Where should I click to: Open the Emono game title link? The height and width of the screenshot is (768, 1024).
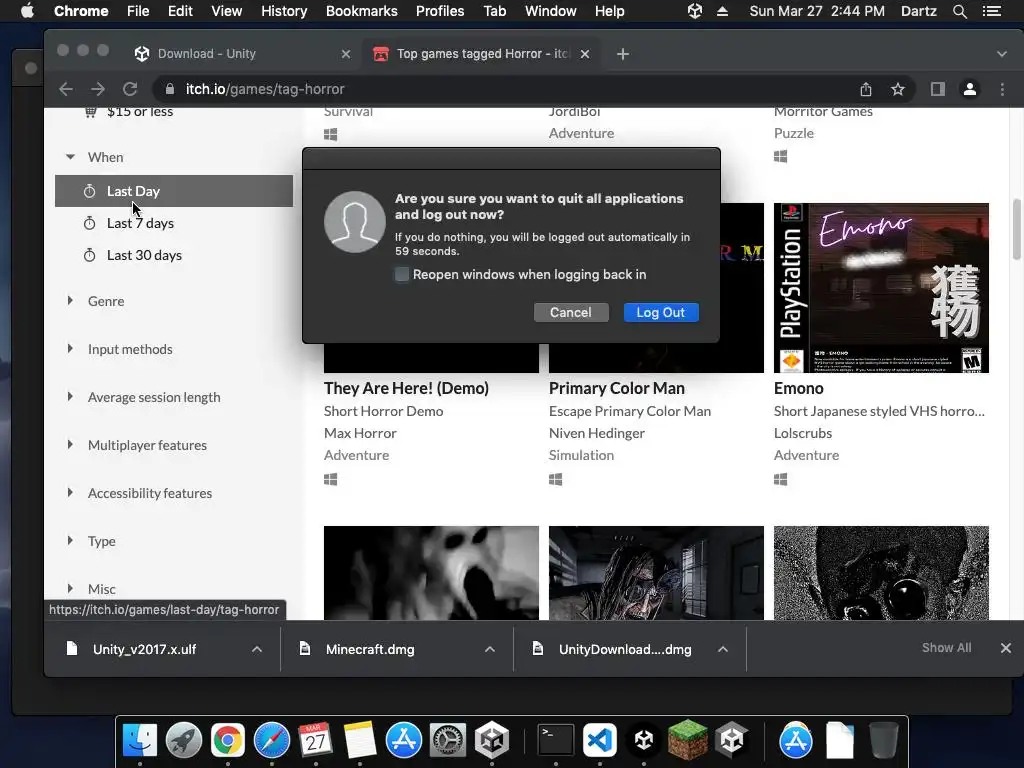(x=799, y=389)
